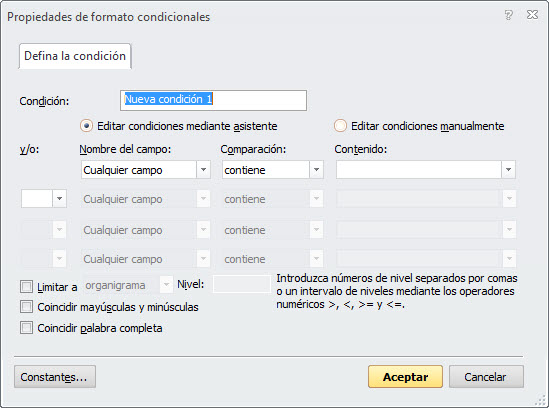The height and width of the screenshot is (408, 549).
Task: Close the conditional format properties dialog
Action: click(532, 15)
